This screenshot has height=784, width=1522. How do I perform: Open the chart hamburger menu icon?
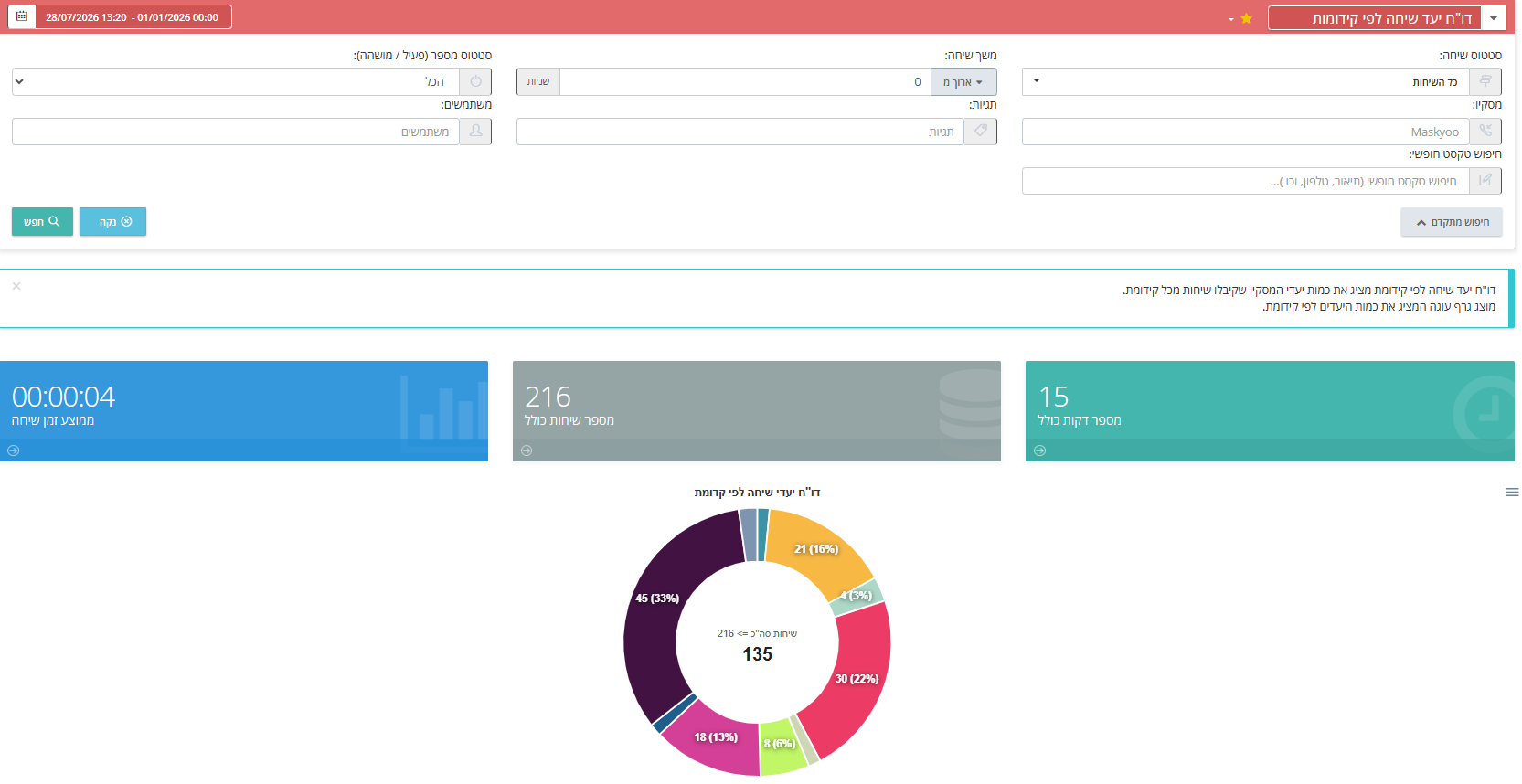[x=1512, y=493]
